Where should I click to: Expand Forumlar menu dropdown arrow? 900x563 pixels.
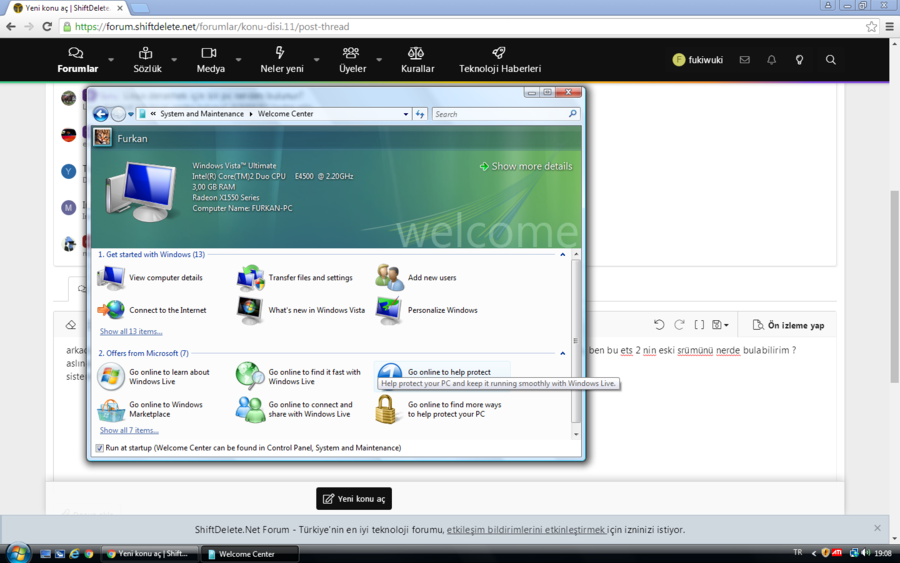pos(111,60)
